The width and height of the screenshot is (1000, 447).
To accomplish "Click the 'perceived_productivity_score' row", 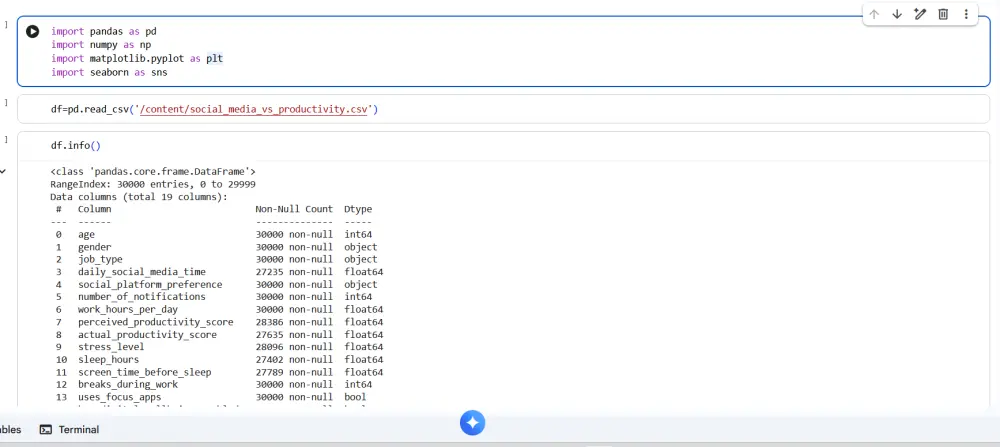I will pos(219,322).
